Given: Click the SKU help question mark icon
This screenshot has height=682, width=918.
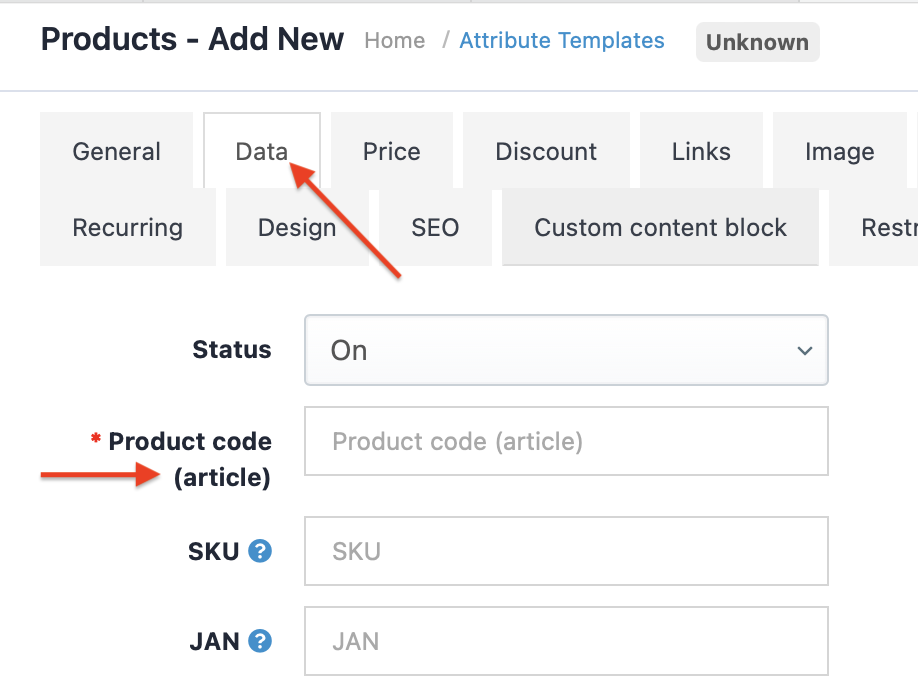Looking at the screenshot, I should pos(260,551).
